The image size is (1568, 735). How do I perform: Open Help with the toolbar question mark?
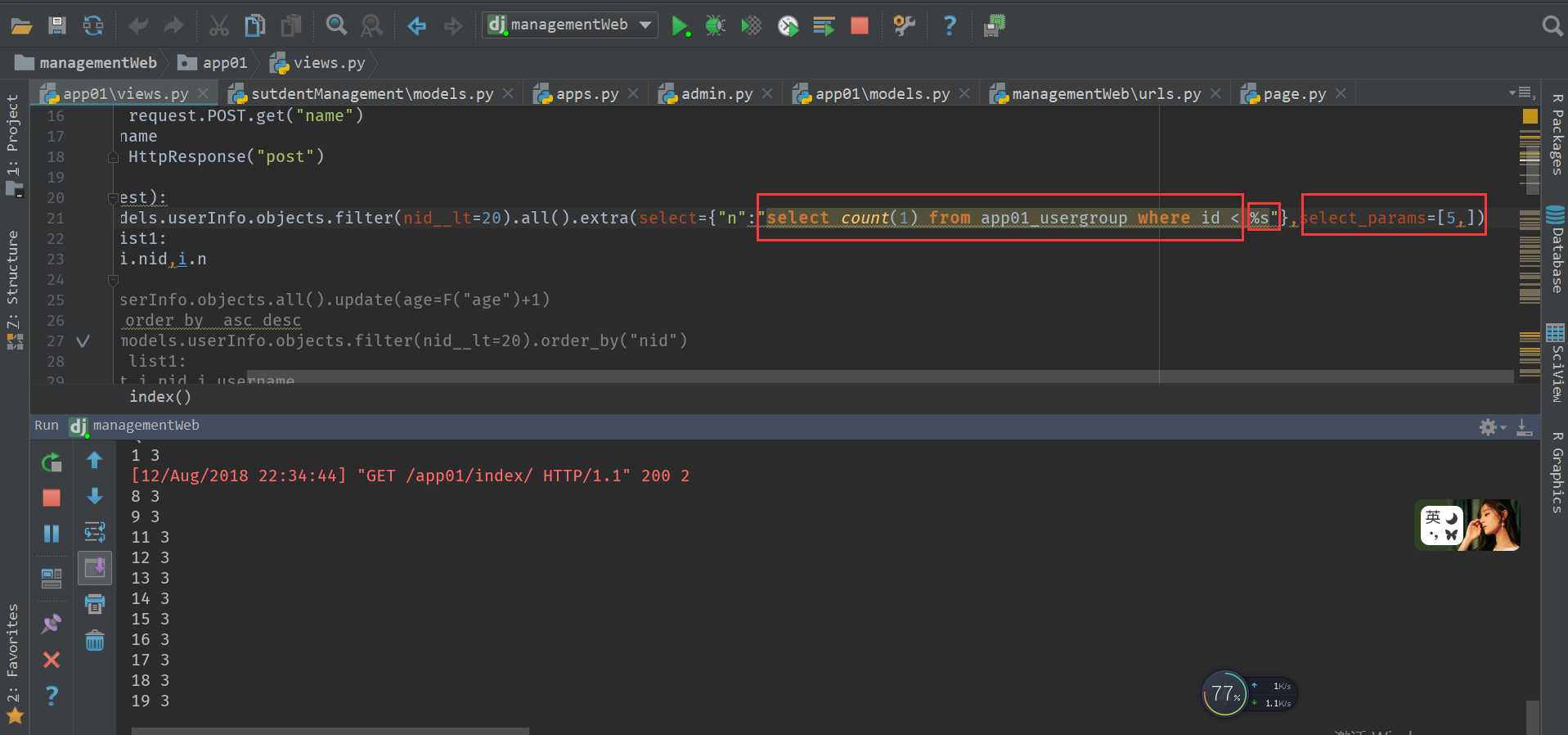pos(950,26)
